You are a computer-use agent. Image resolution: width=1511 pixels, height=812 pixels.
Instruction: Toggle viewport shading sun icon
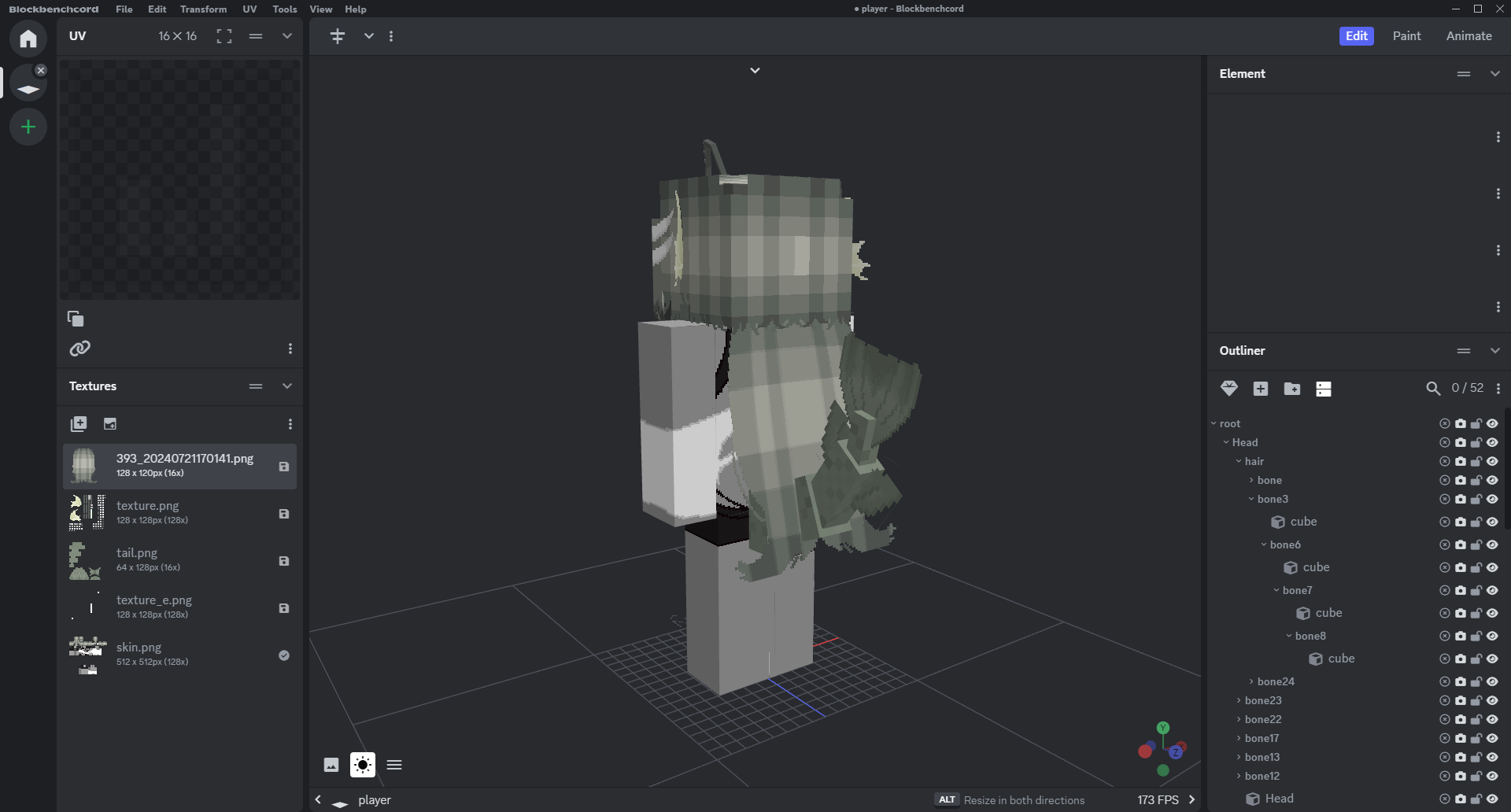point(363,765)
